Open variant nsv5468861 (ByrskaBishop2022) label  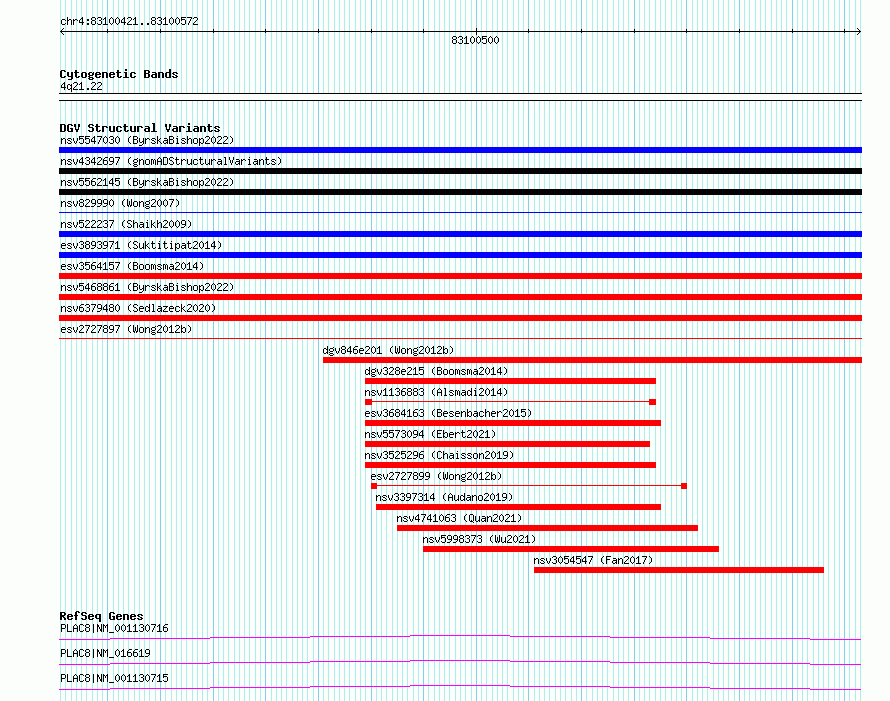147,287
